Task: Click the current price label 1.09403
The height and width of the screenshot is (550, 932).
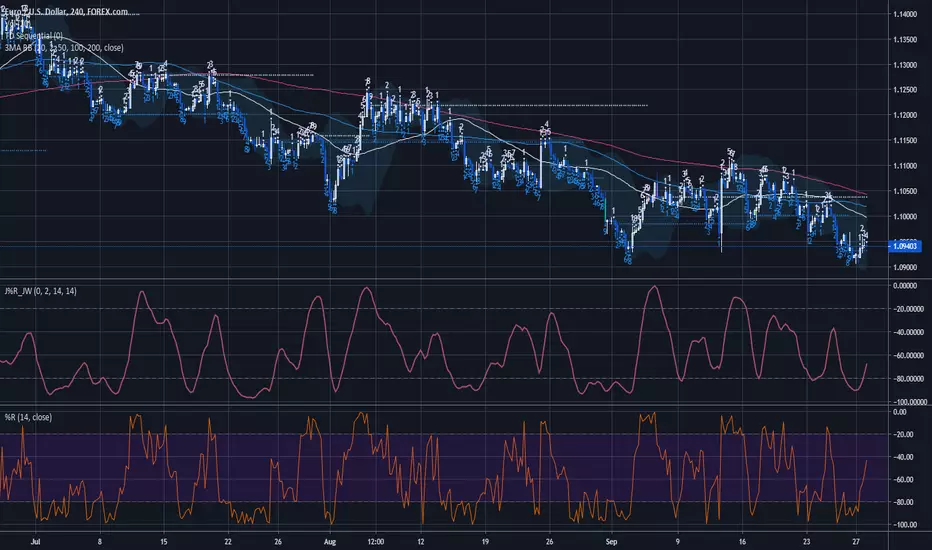Action: tap(910, 245)
